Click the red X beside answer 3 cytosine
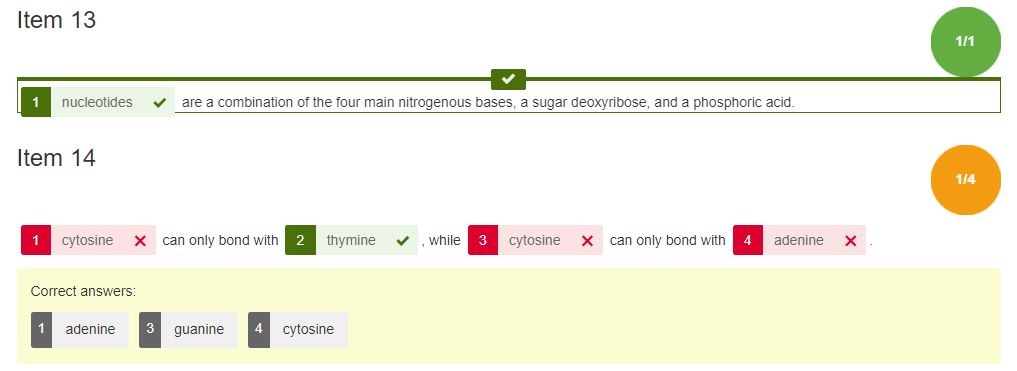The width and height of the screenshot is (1017, 371). [588, 241]
